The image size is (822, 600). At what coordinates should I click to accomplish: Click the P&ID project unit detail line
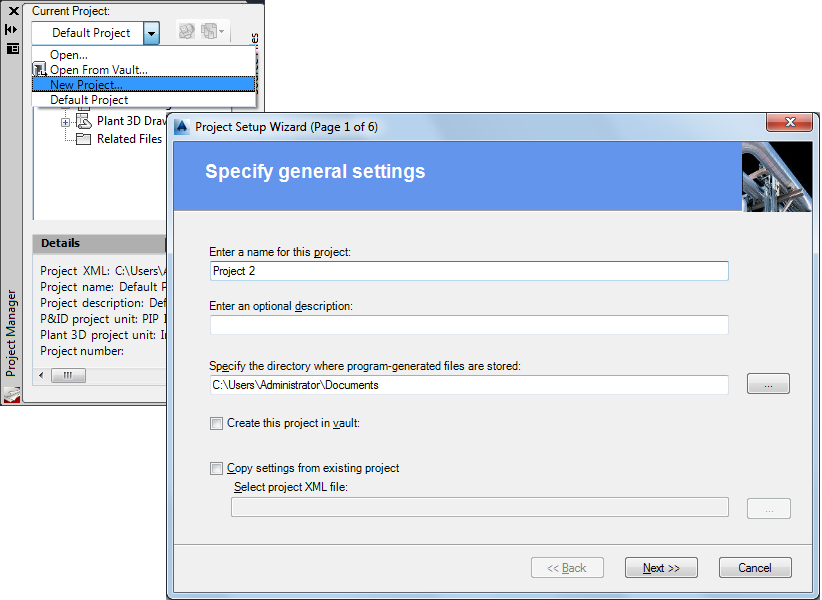click(103, 319)
